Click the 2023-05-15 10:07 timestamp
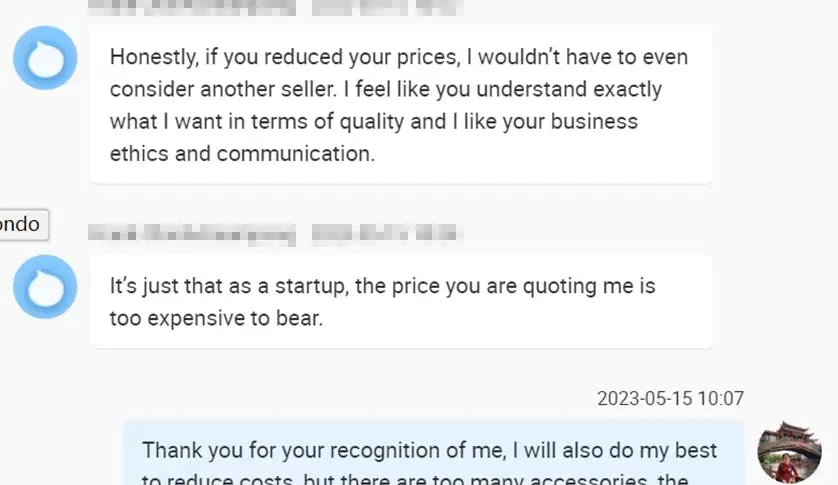This screenshot has height=485, width=838. (670, 398)
